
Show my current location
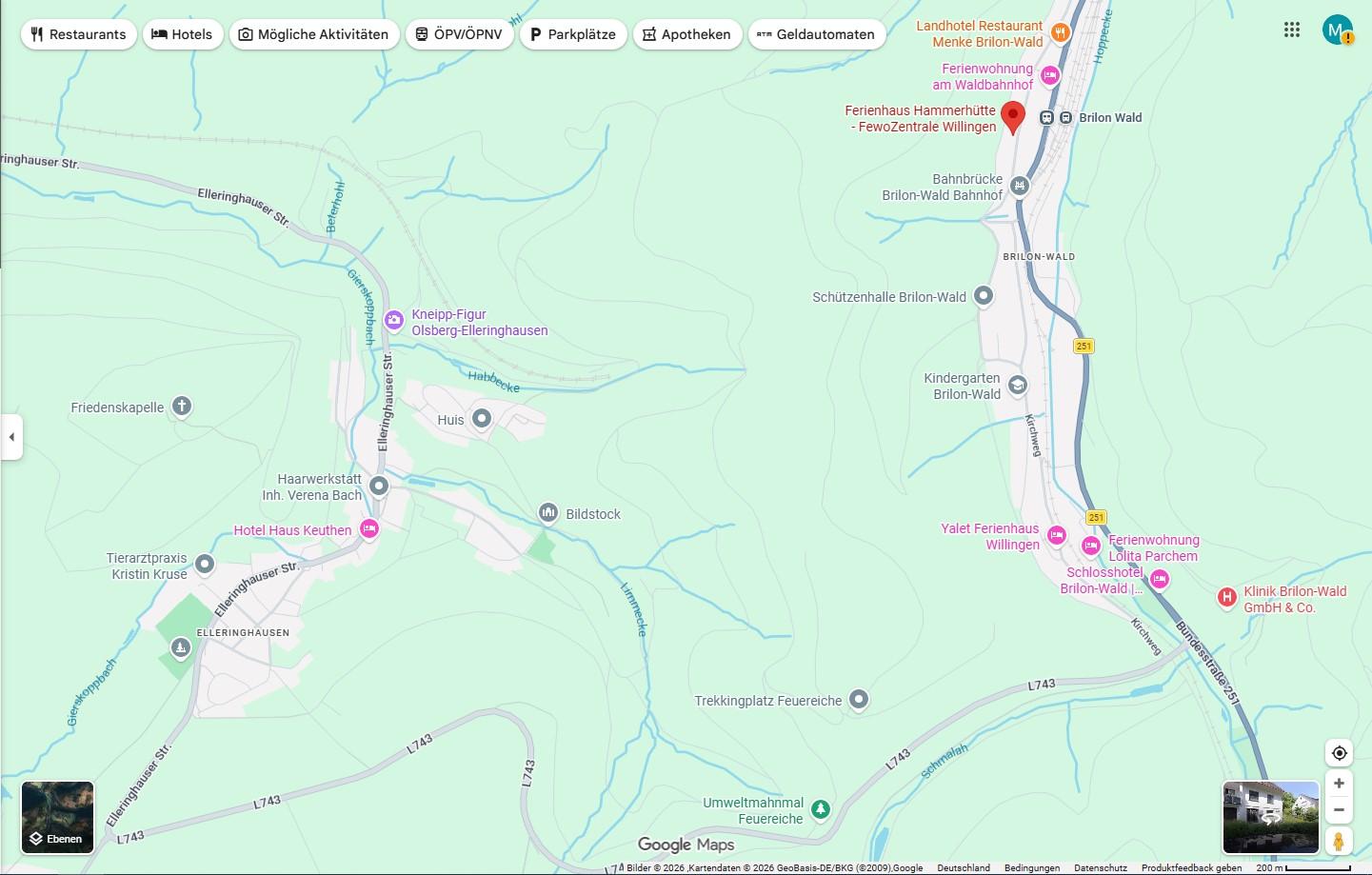click(1339, 753)
